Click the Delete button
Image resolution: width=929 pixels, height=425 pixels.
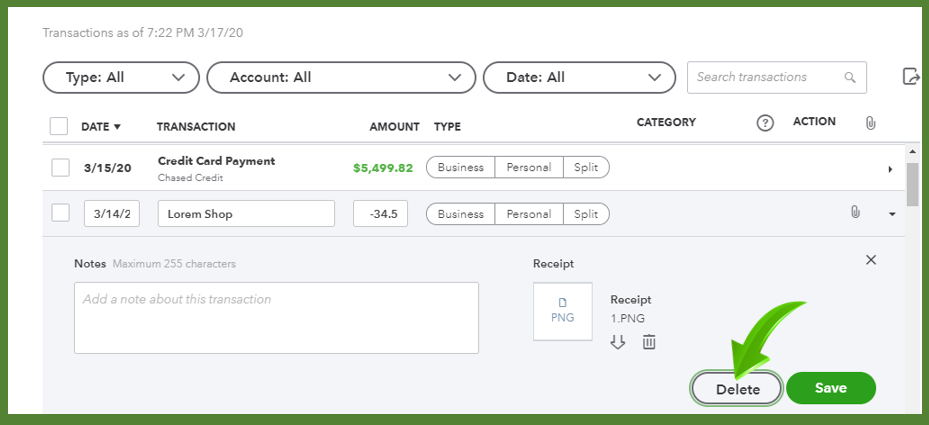[x=738, y=389]
